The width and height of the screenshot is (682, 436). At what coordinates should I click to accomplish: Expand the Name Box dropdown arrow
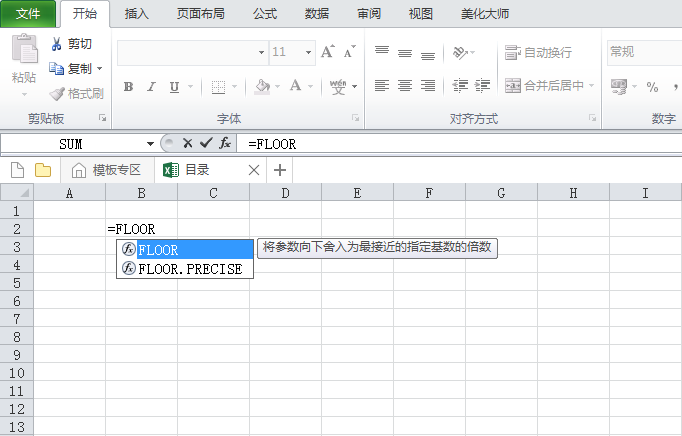[150, 144]
